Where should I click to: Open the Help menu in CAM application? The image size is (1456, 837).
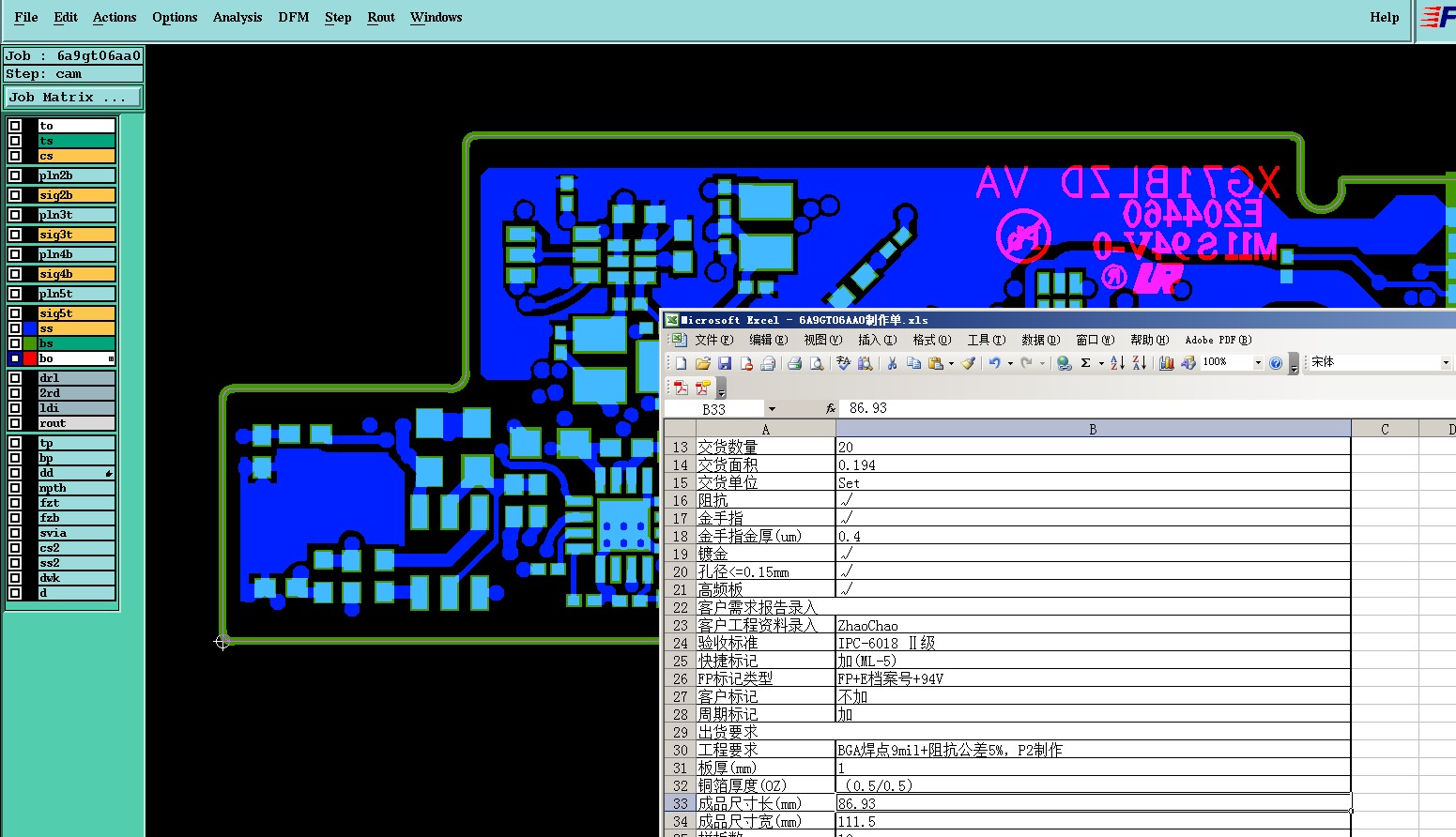(x=1384, y=17)
